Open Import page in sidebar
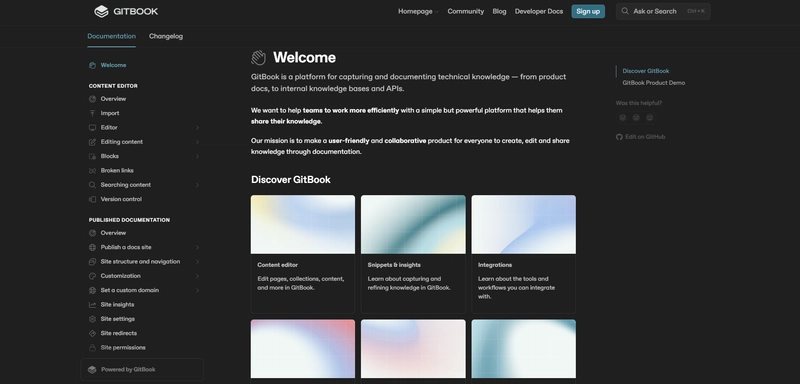Screen dimensions: 800x384 110,113
